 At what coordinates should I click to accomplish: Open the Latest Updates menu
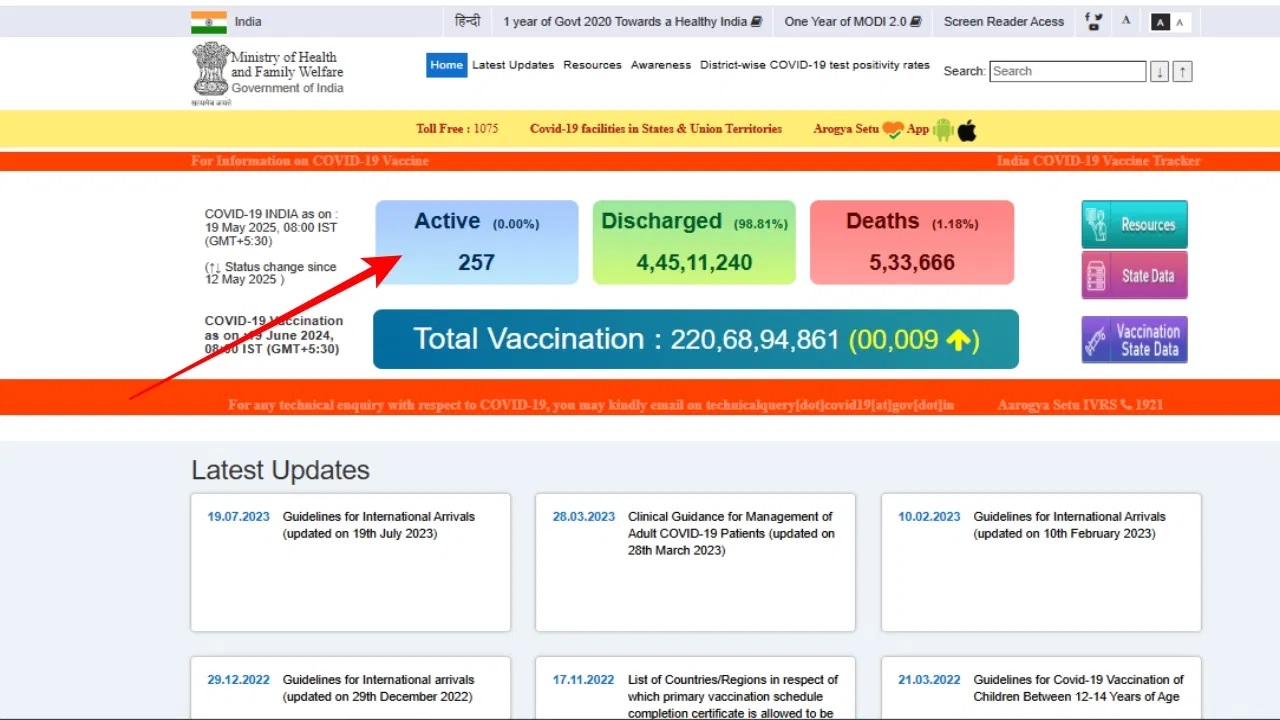click(513, 65)
